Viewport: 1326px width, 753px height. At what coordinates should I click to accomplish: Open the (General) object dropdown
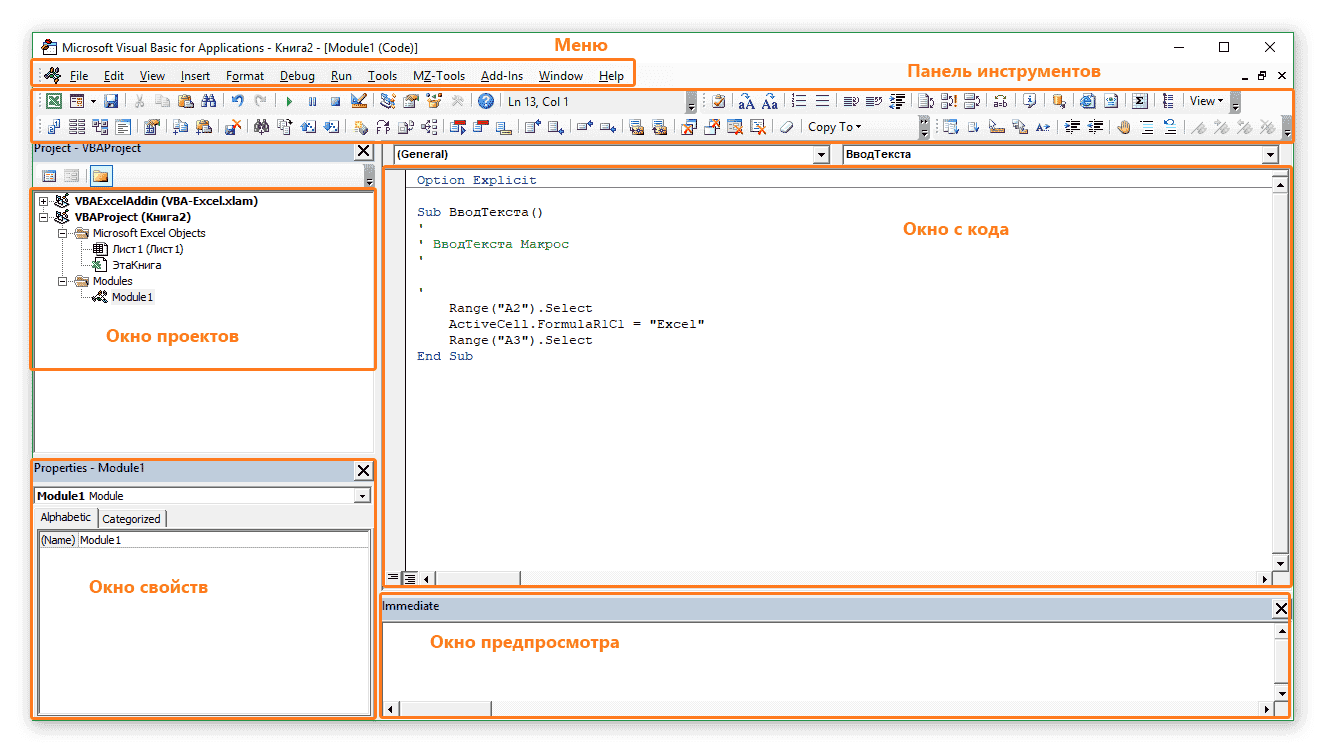pyautogui.click(x=821, y=155)
